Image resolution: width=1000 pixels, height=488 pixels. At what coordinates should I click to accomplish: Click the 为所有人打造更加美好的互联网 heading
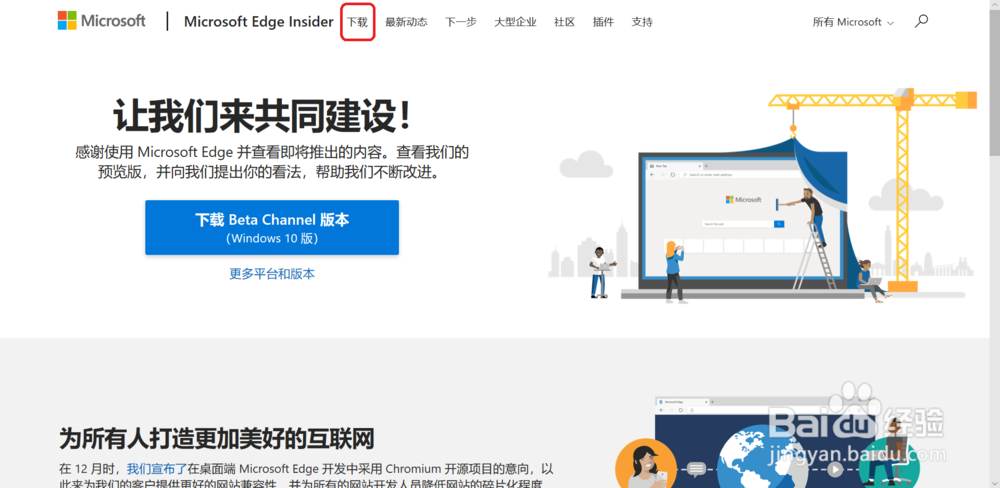pos(216,439)
